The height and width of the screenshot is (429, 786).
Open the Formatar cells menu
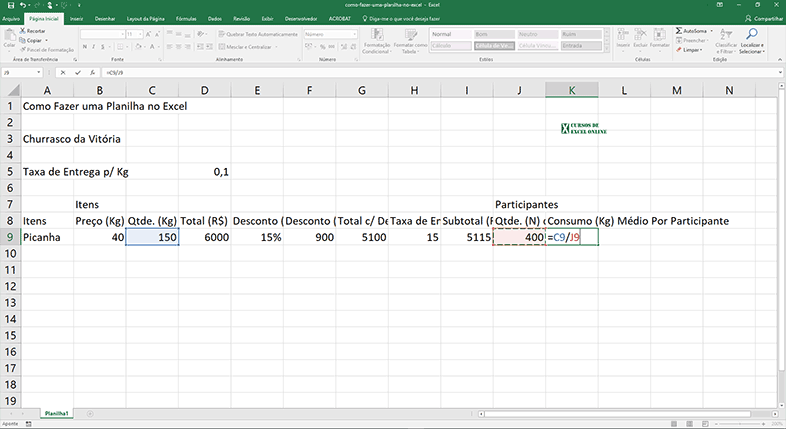660,38
